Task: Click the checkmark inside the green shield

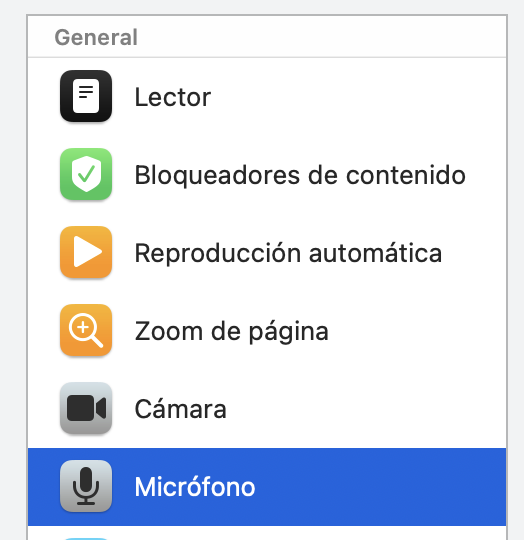Action: 86,174
